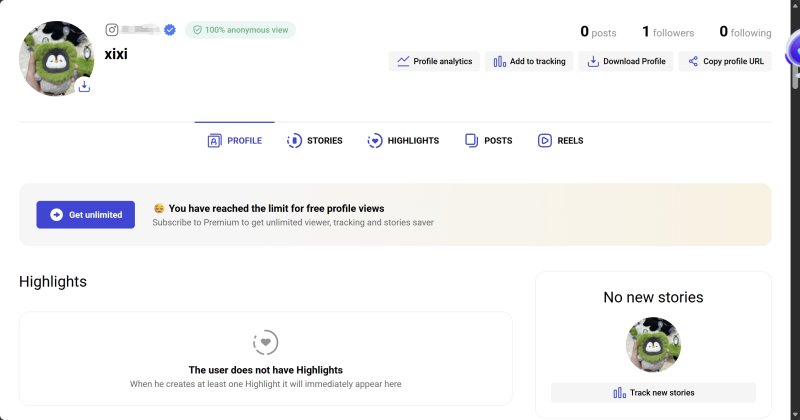Open the large penguin profile avatar
The height and width of the screenshot is (420, 800).
[x=56, y=58]
